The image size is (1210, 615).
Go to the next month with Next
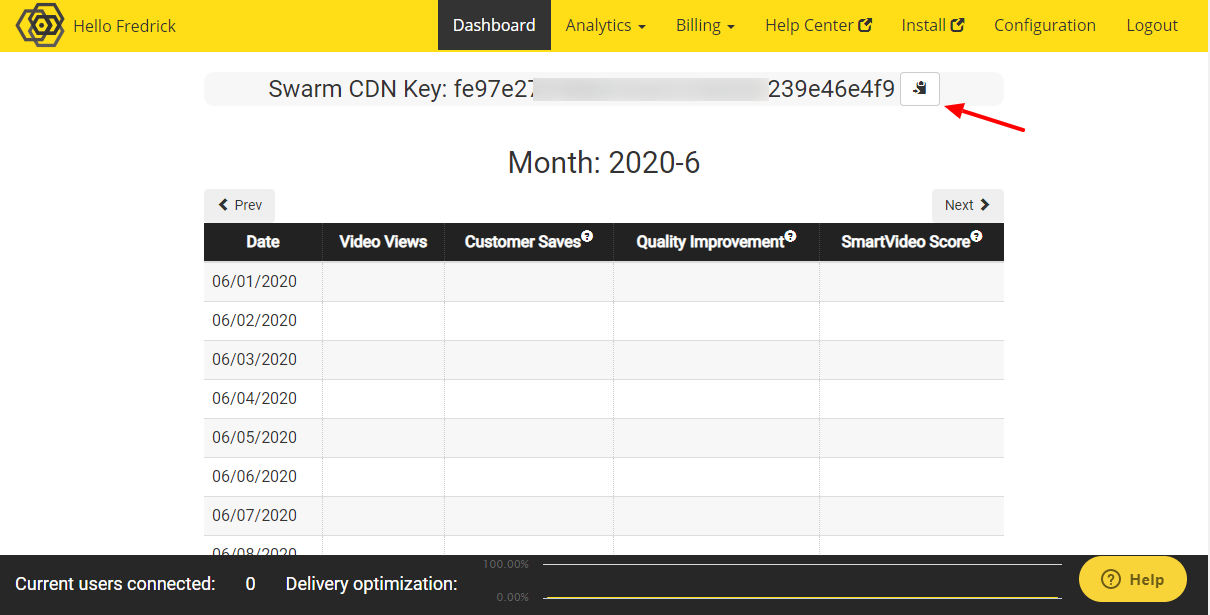[x=967, y=205]
